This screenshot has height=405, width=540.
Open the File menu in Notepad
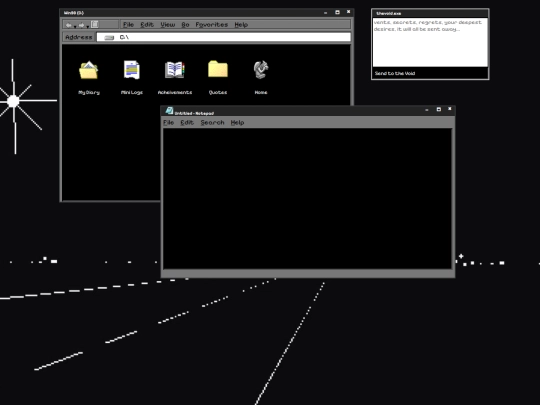click(x=168, y=122)
